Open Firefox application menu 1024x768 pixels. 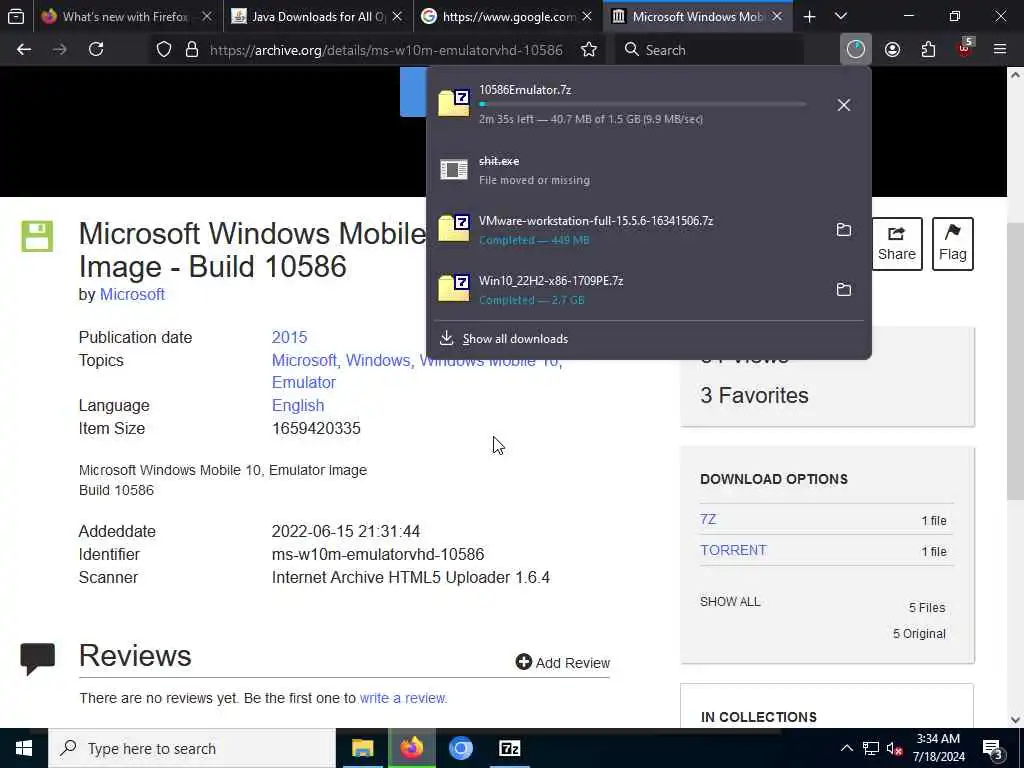[1000, 50]
